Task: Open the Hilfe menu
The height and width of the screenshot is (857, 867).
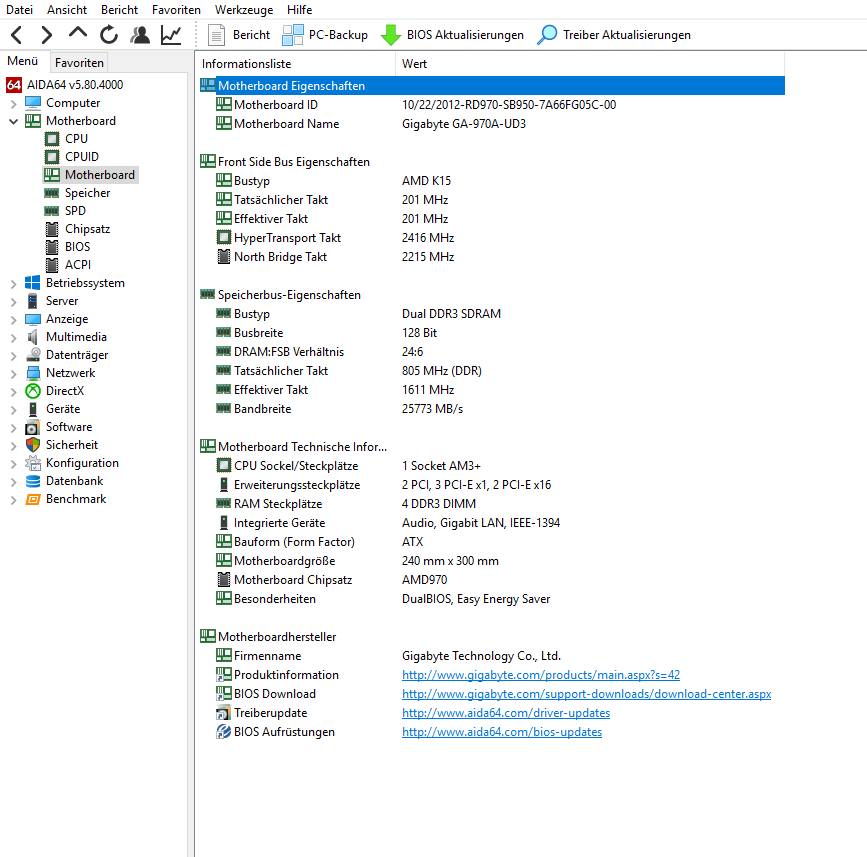Action: 300,9
